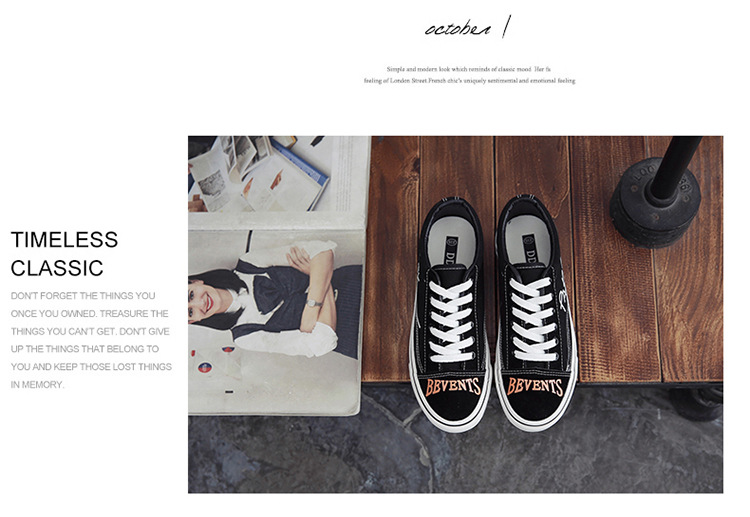Click the wristwatch on the woman's arm
The image size is (750, 517).
(314, 303)
